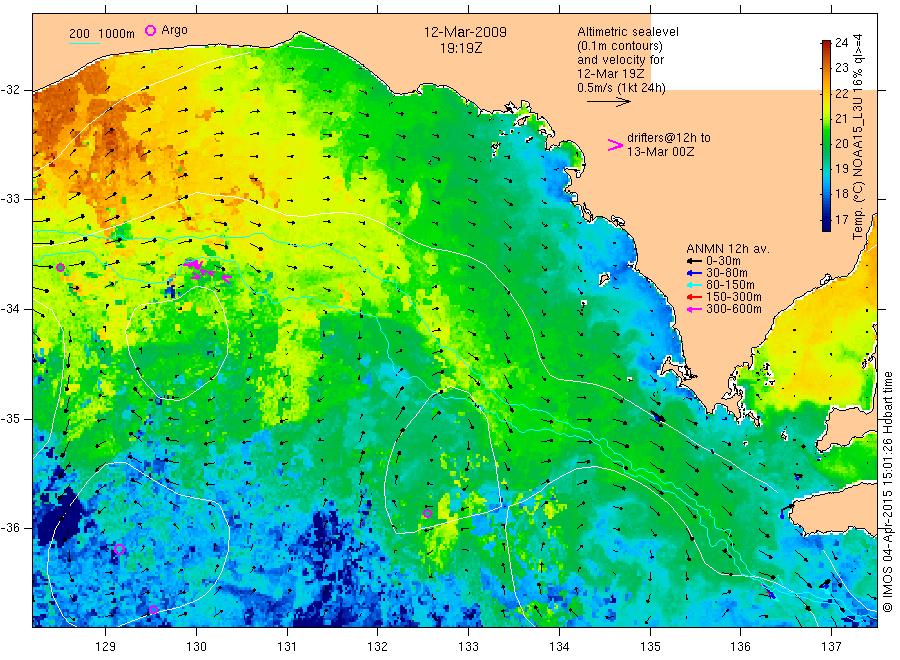The height and width of the screenshot is (660, 900).
Task: Click the 0.5m/s velocity scale arrow
Action: point(608,102)
